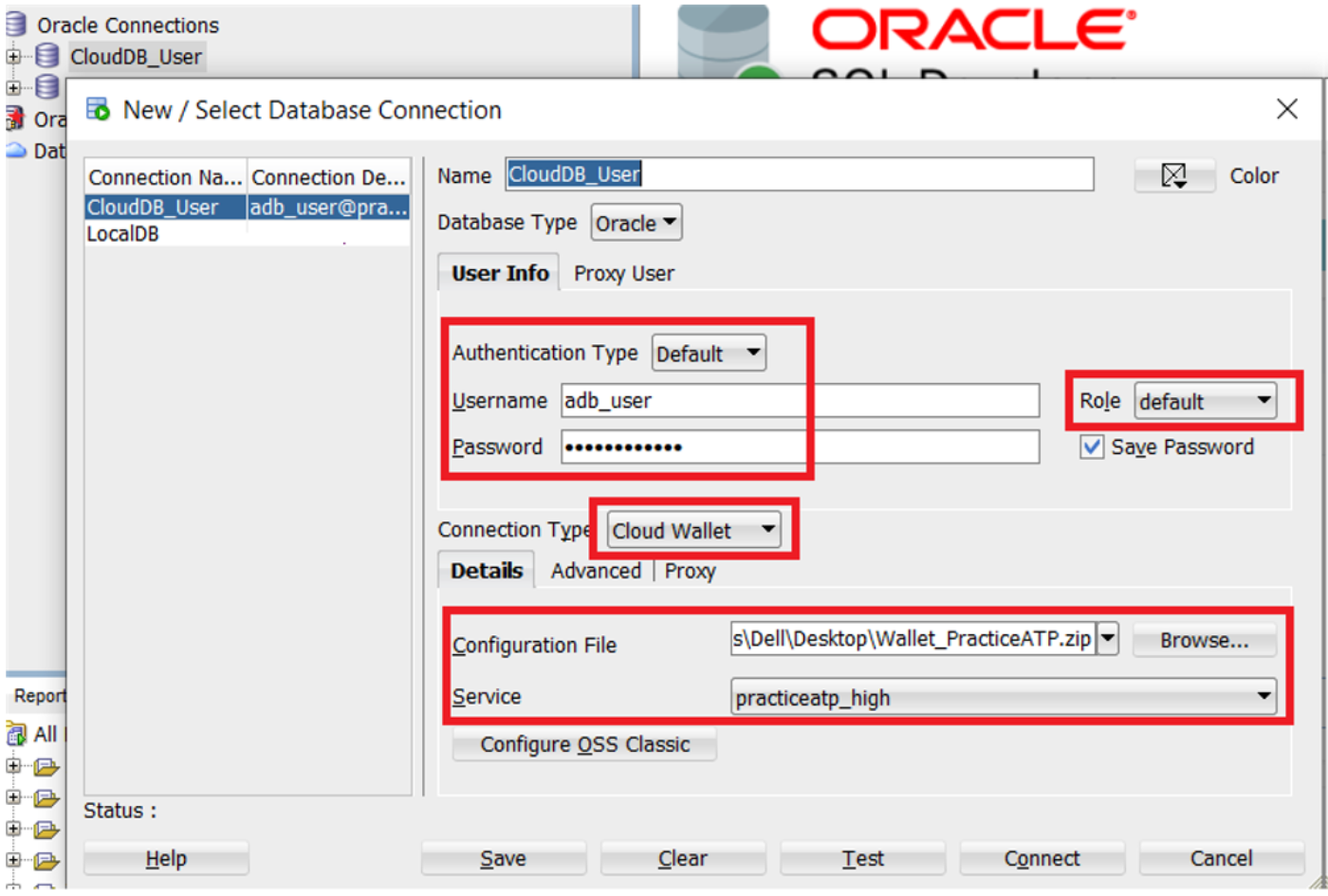The width and height of the screenshot is (1328, 896).
Task: Switch to the Advanced tab
Action: (596, 571)
